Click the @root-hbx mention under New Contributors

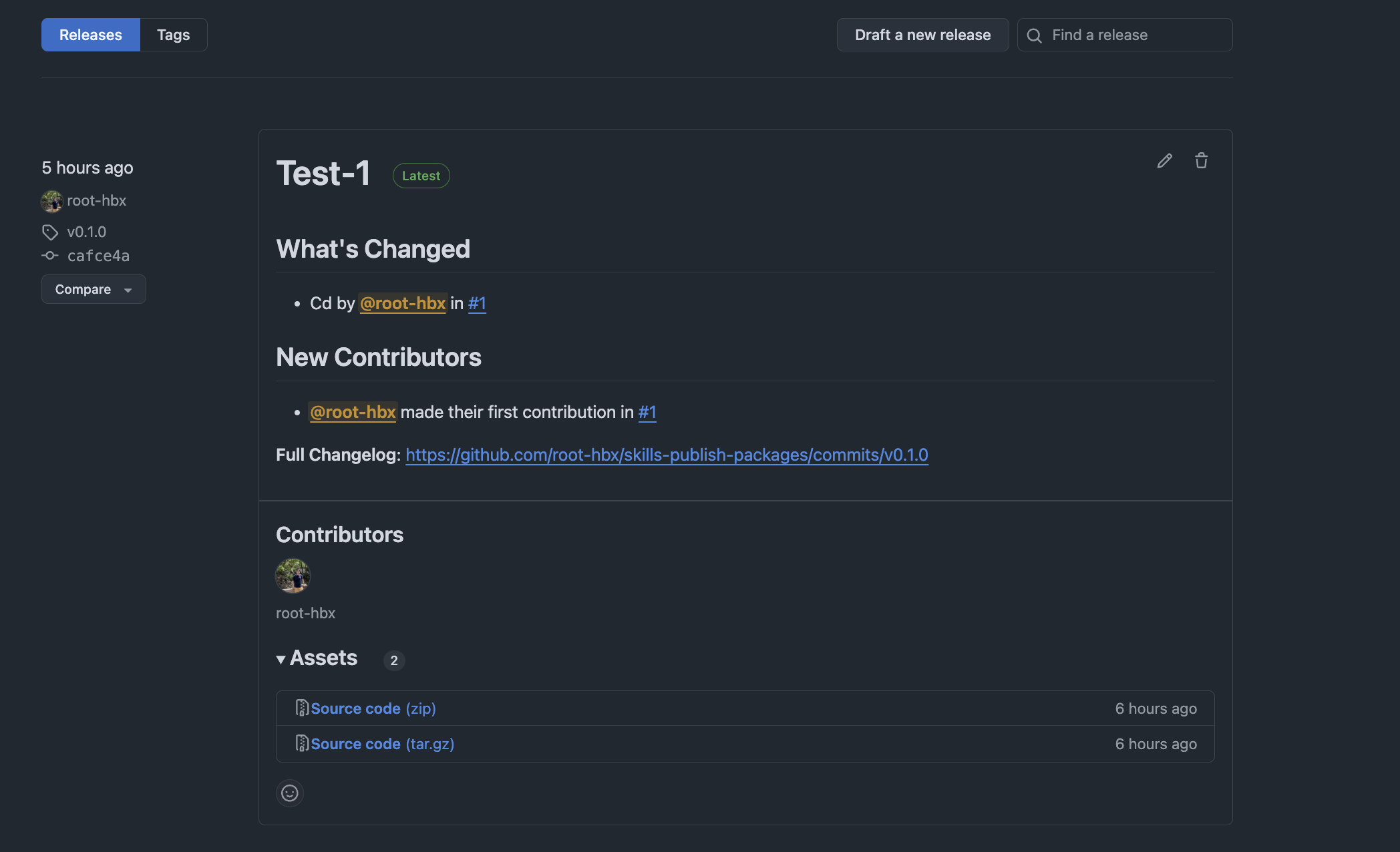[x=353, y=412]
